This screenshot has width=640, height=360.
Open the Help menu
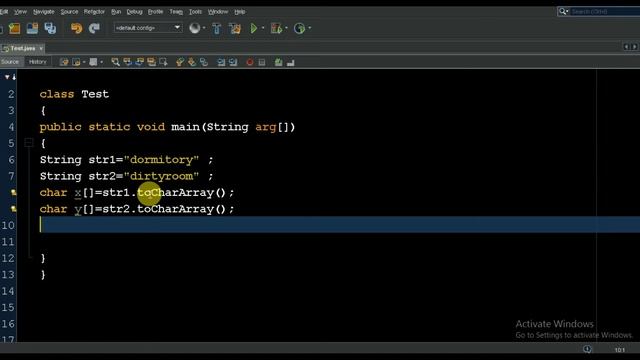pyautogui.click(x=240, y=11)
